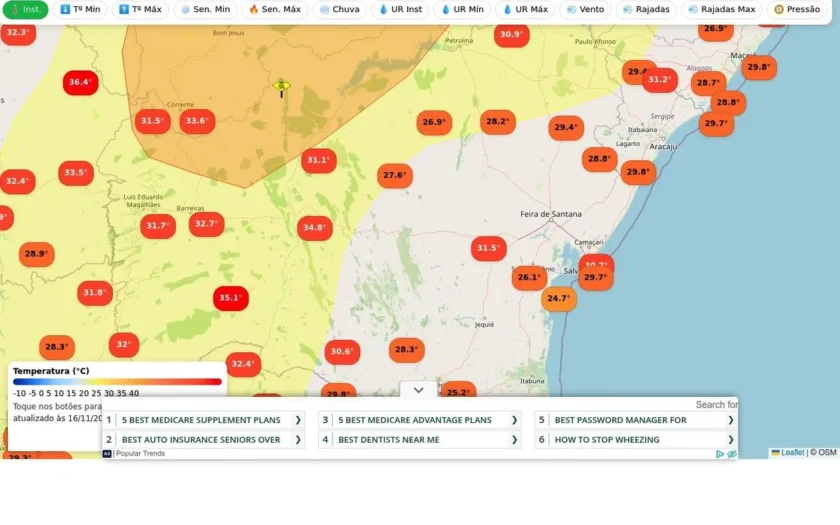Expand the 5 Best Medicare Supplement Plans arrow
The height and width of the screenshot is (525, 840).
298,420
